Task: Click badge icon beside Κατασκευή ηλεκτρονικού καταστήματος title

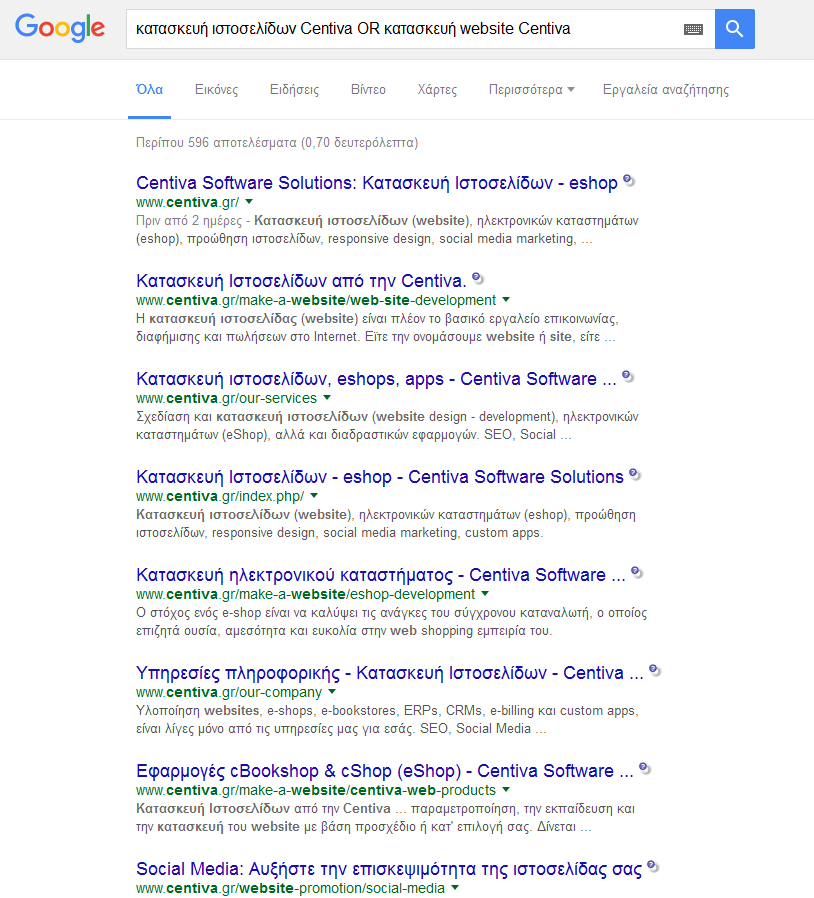Action: coord(637,572)
